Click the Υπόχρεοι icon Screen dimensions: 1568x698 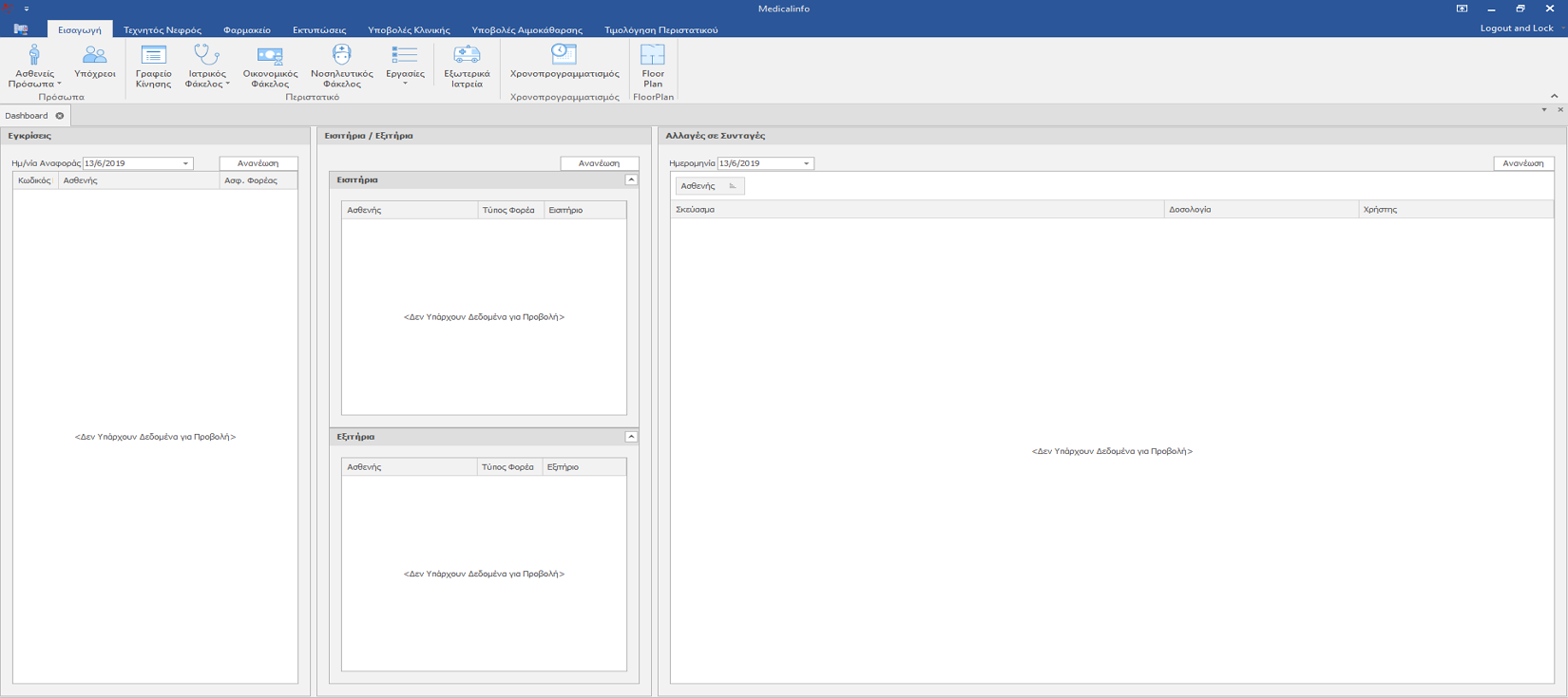click(94, 57)
